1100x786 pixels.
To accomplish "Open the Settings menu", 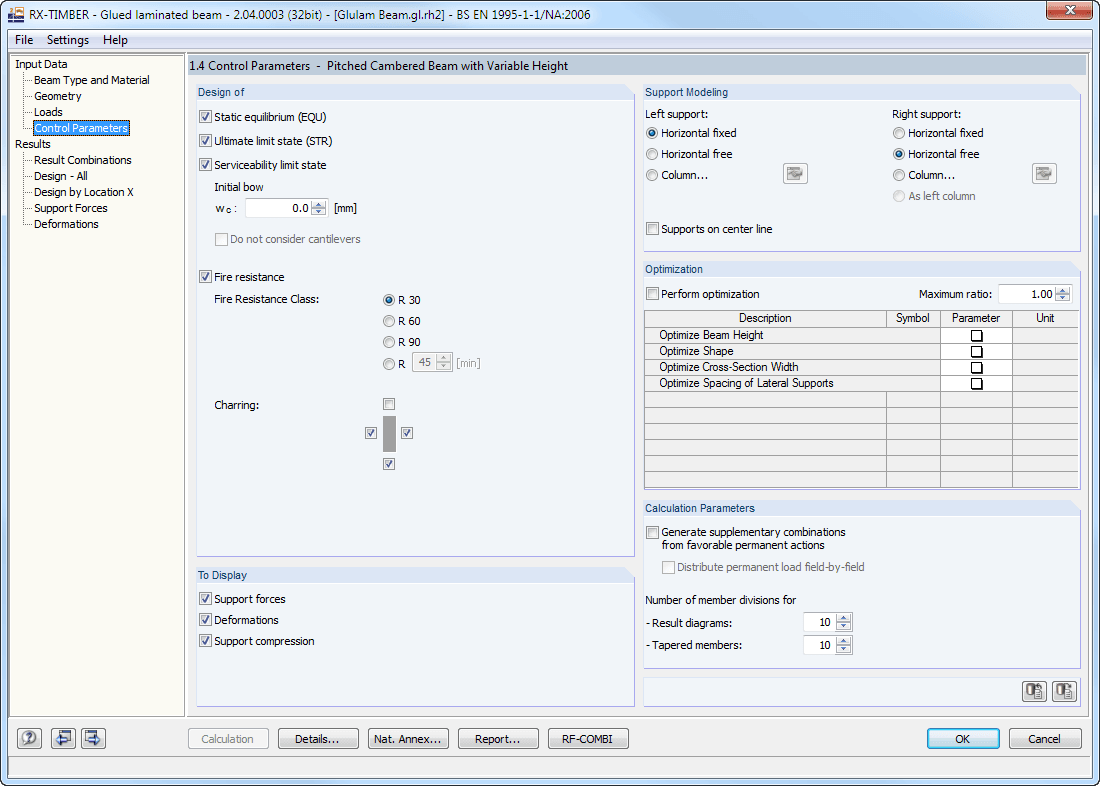I will coord(67,40).
